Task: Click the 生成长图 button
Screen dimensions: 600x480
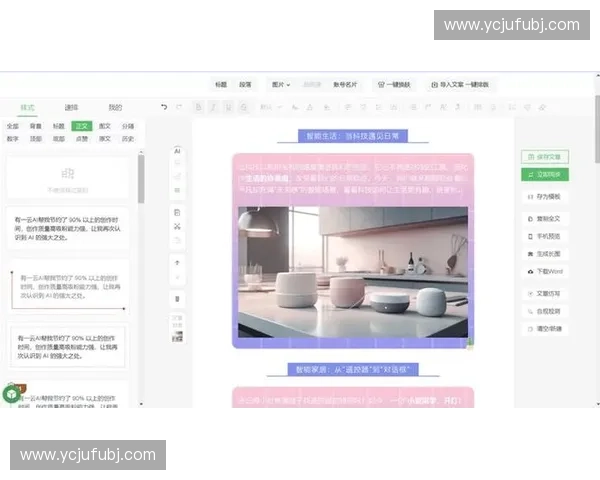Action: pos(545,254)
